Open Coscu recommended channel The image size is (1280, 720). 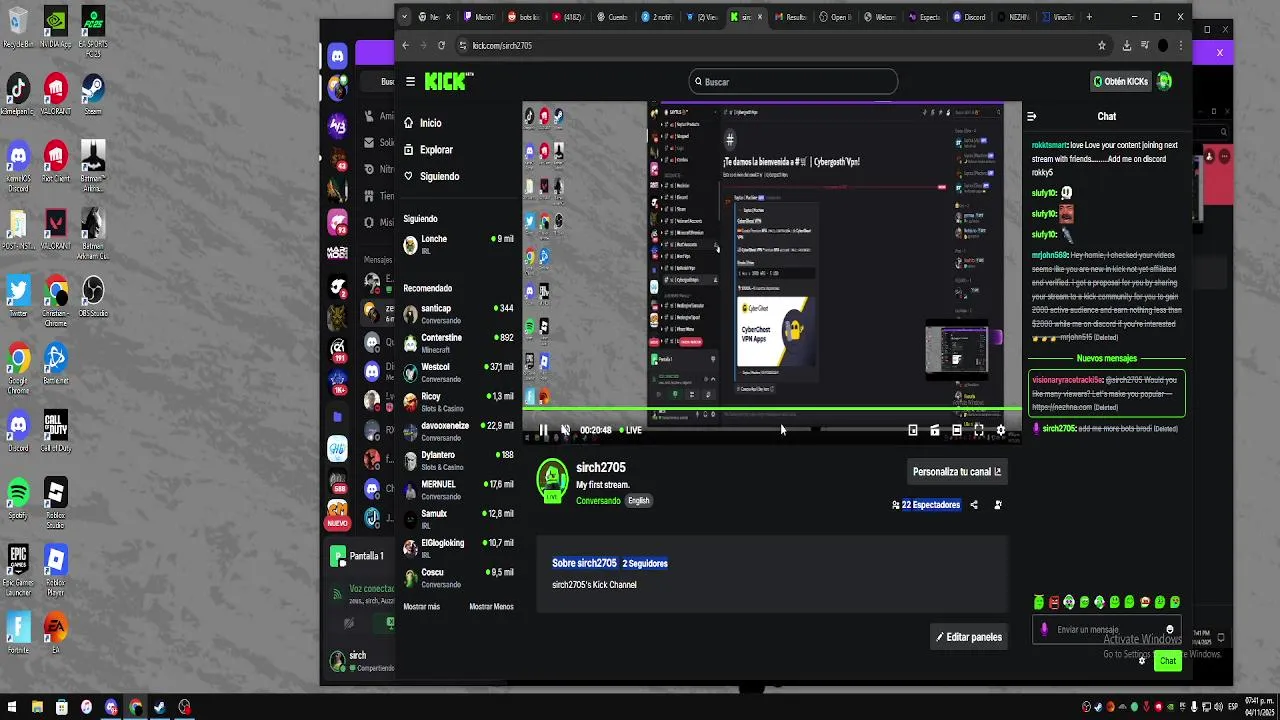459,578
